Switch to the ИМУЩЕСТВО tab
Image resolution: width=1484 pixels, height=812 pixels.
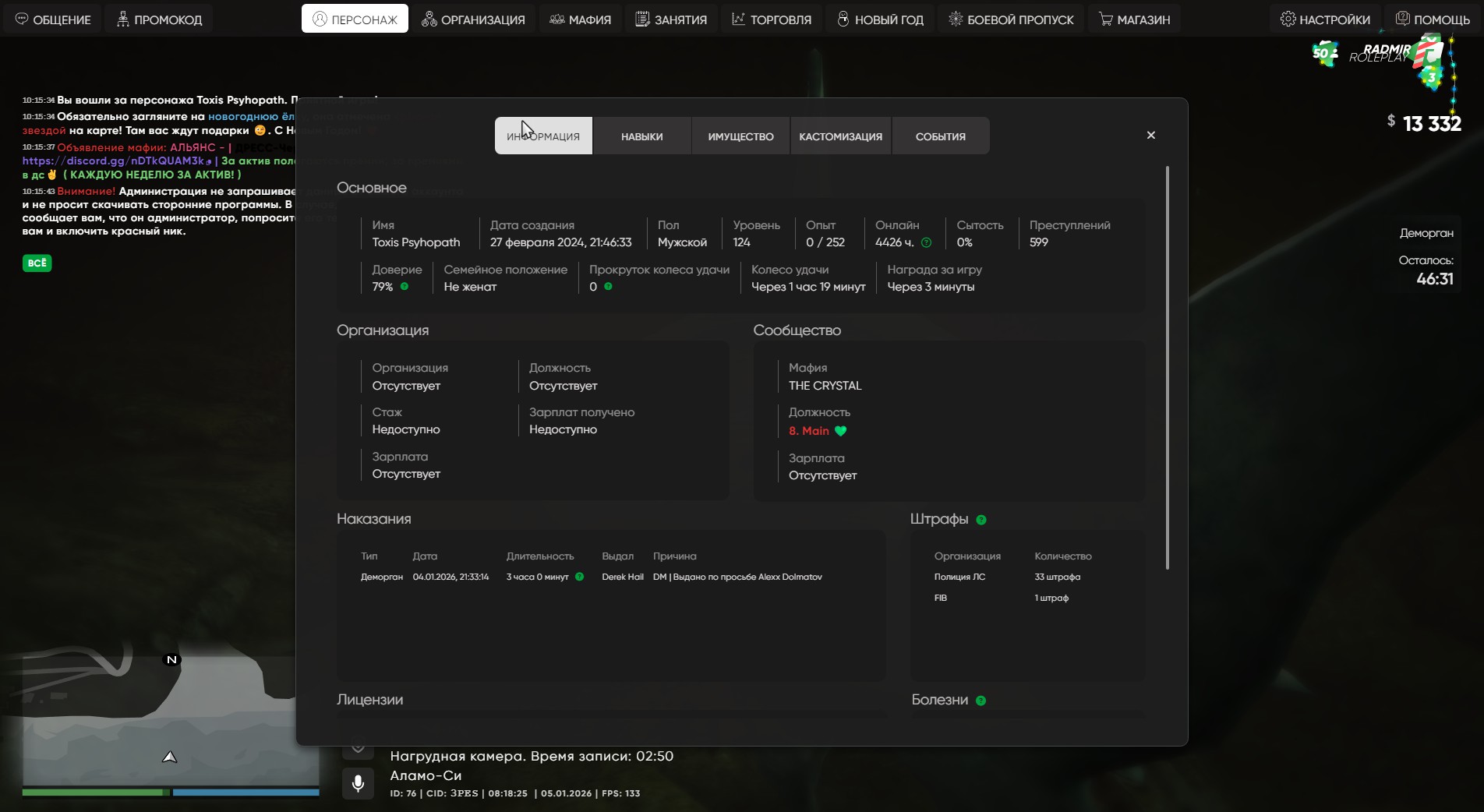coord(740,136)
